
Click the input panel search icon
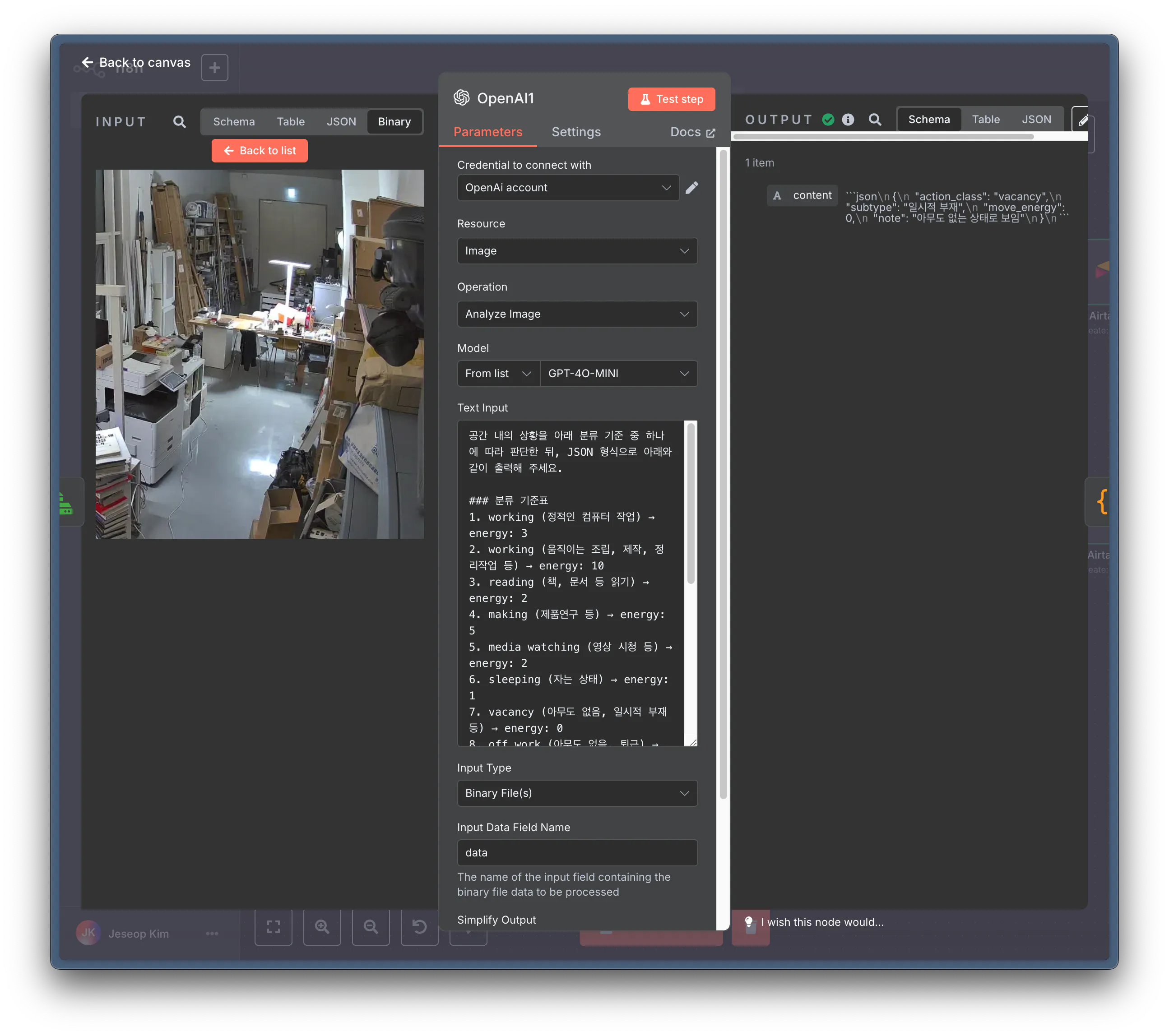(179, 122)
